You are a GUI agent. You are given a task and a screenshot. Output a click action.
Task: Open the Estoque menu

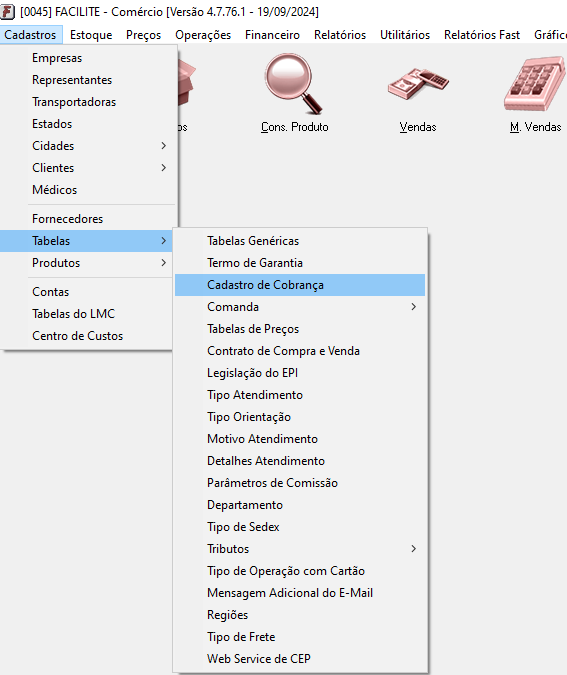91,35
